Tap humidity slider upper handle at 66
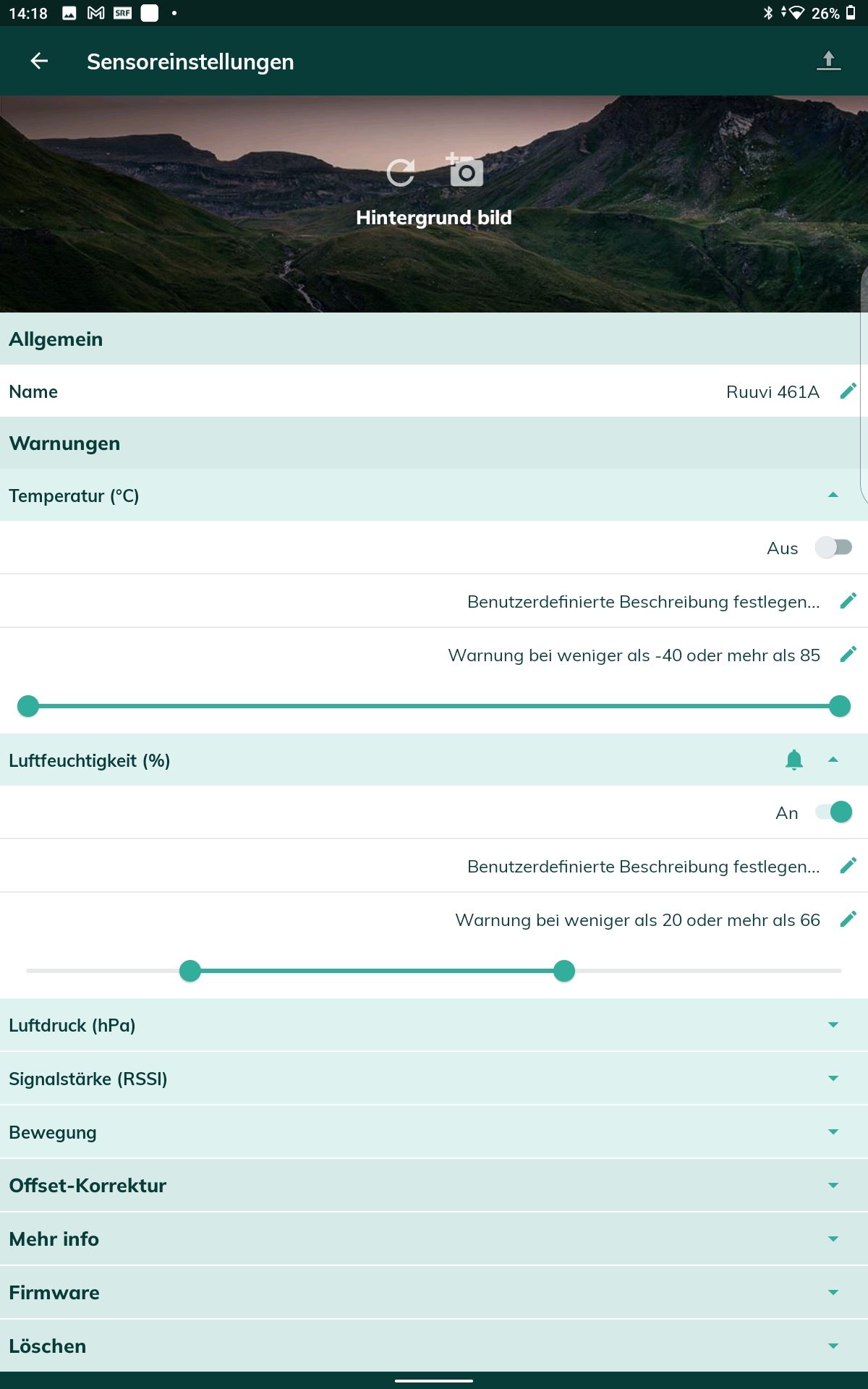Image resolution: width=868 pixels, height=1389 pixels. click(564, 971)
